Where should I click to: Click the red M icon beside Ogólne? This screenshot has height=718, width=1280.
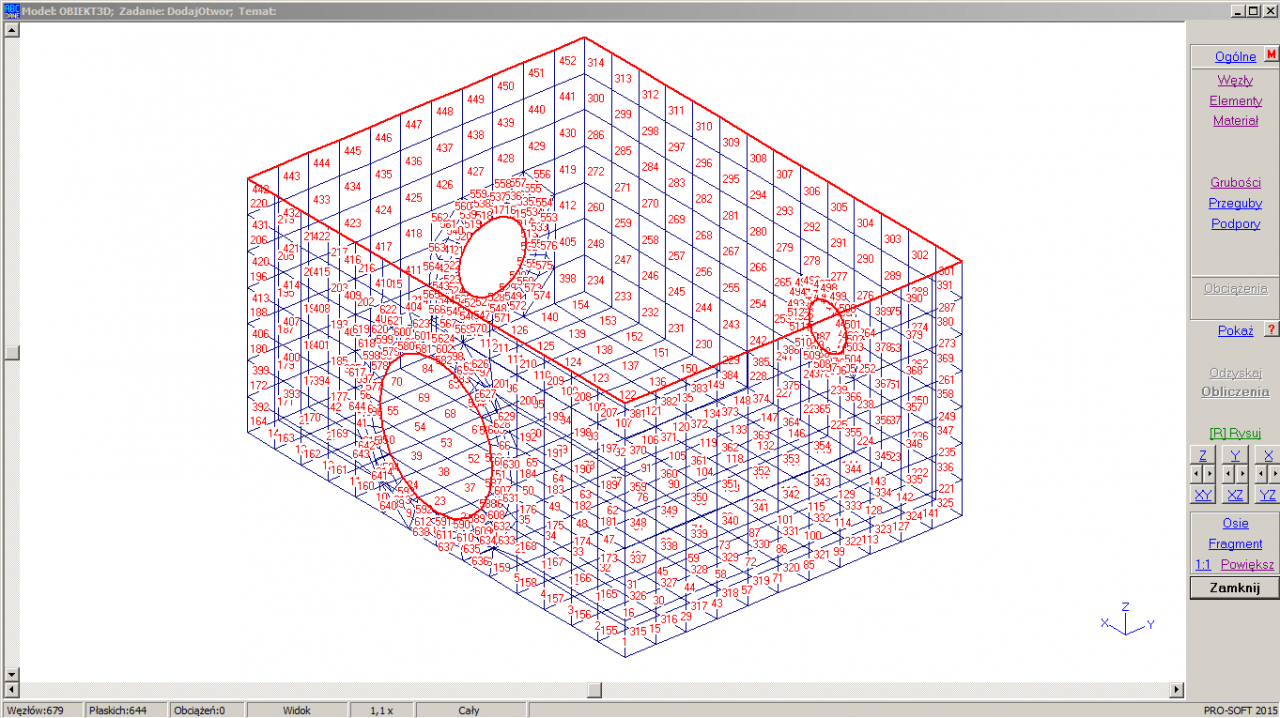(1272, 56)
